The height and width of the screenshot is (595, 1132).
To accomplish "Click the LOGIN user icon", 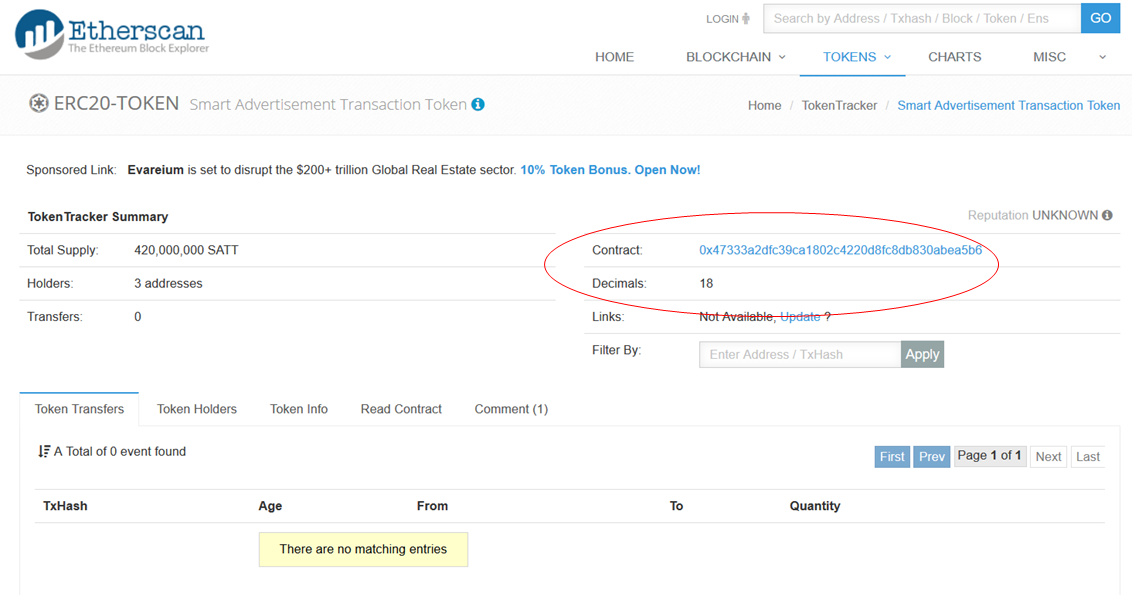I will [x=746, y=19].
